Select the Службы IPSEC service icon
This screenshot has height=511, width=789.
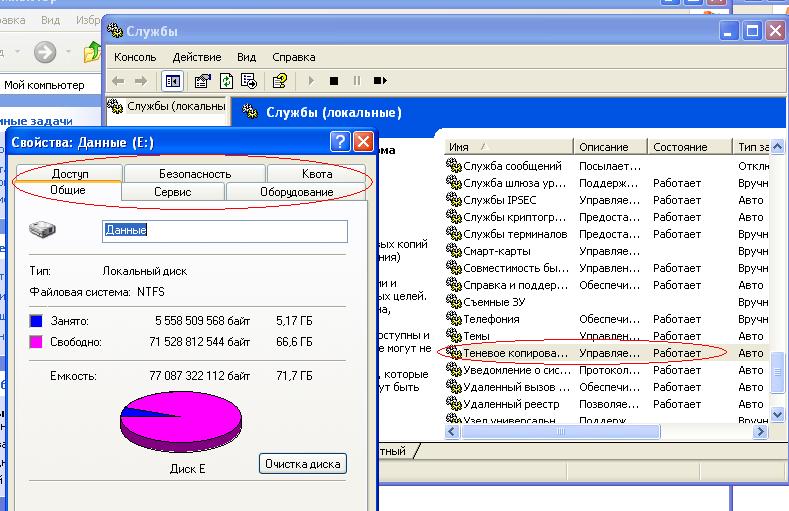pyautogui.click(x=453, y=199)
